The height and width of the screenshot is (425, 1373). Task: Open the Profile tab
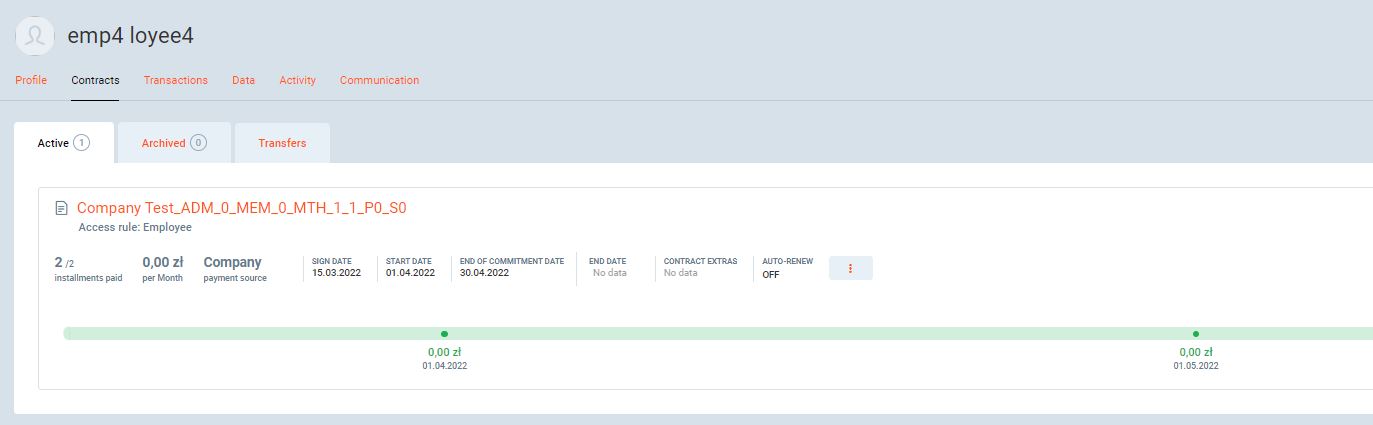point(31,80)
